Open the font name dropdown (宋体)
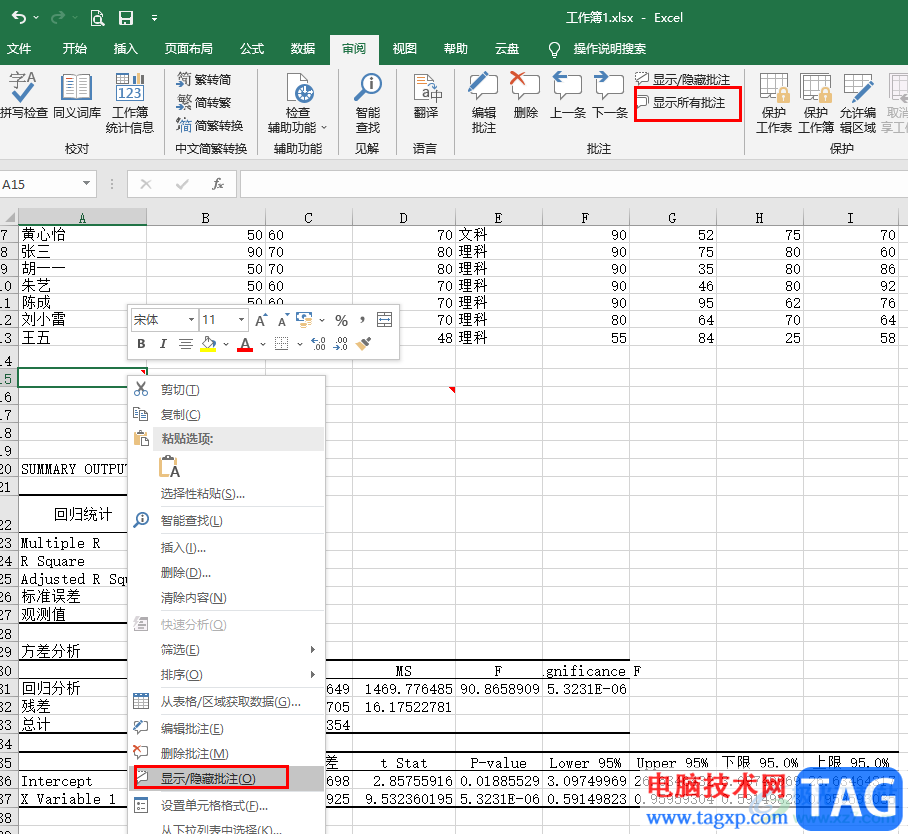 point(191,320)
